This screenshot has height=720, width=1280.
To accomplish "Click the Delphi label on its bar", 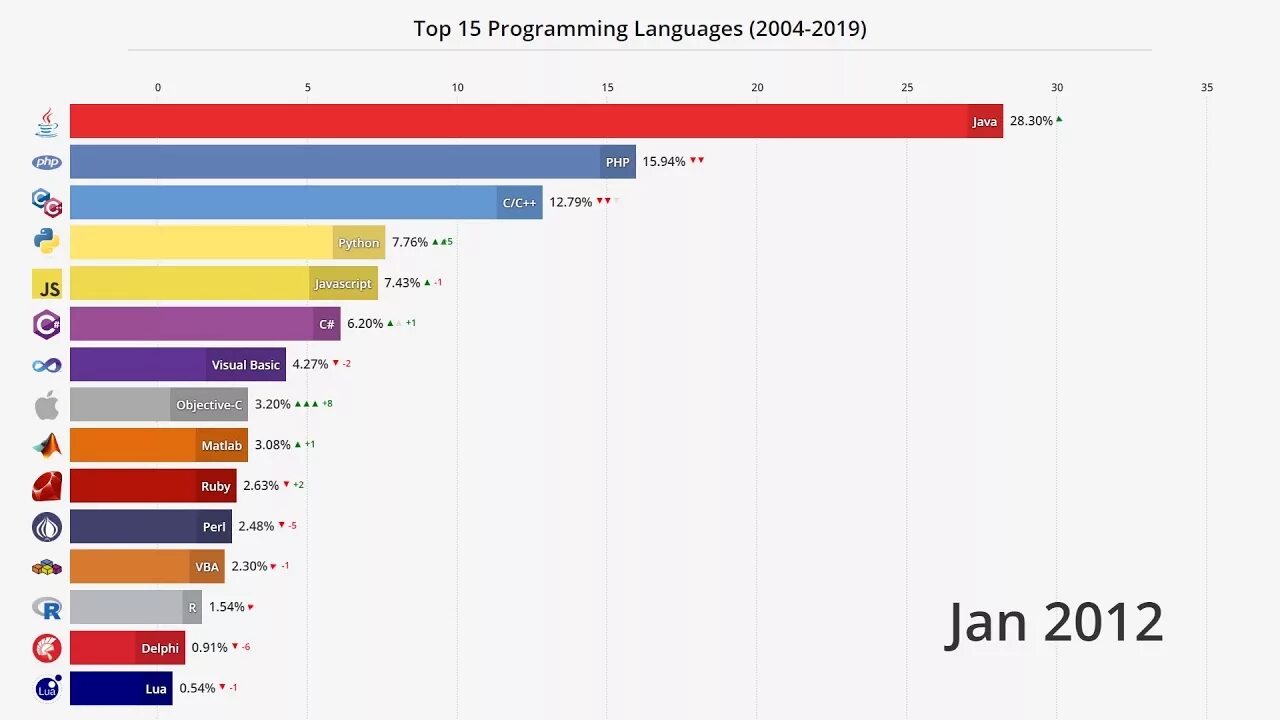I will coord(160,648).
